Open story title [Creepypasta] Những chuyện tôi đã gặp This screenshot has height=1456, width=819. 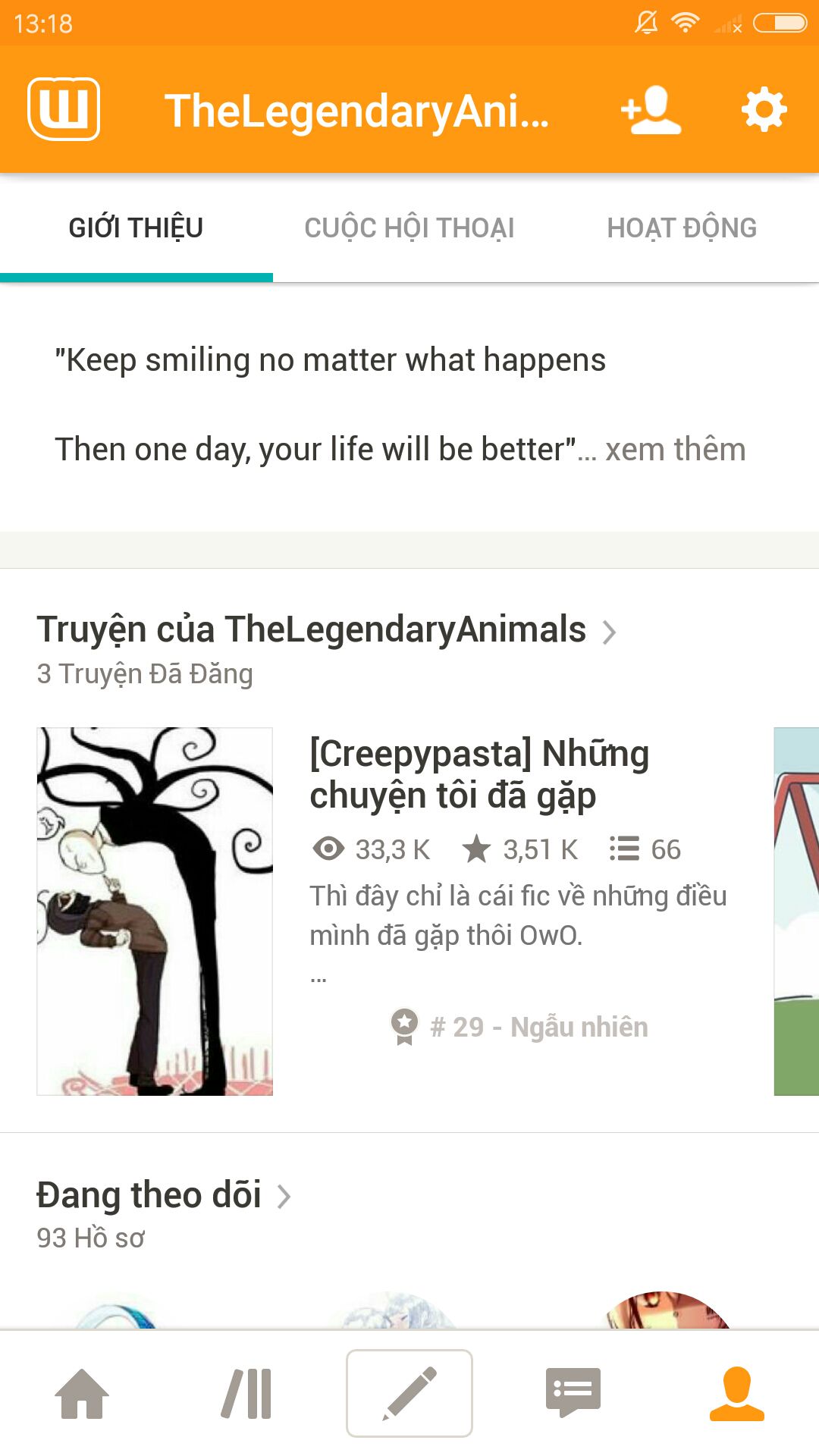479,774
